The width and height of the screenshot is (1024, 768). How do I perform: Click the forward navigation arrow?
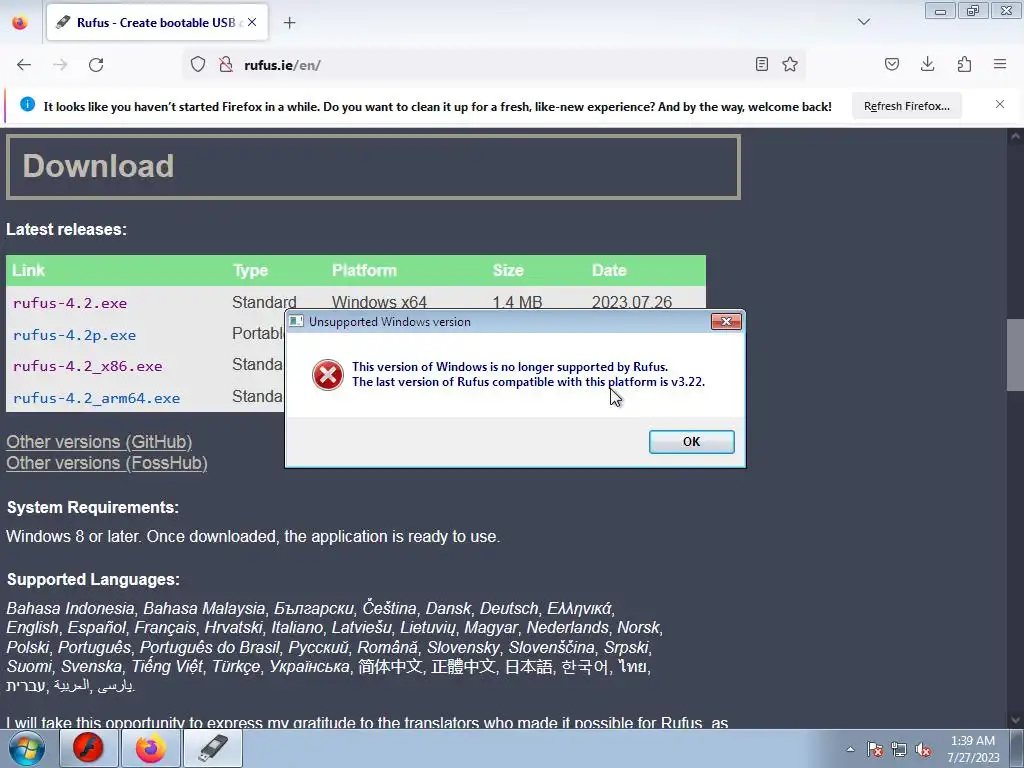(60, 65)
